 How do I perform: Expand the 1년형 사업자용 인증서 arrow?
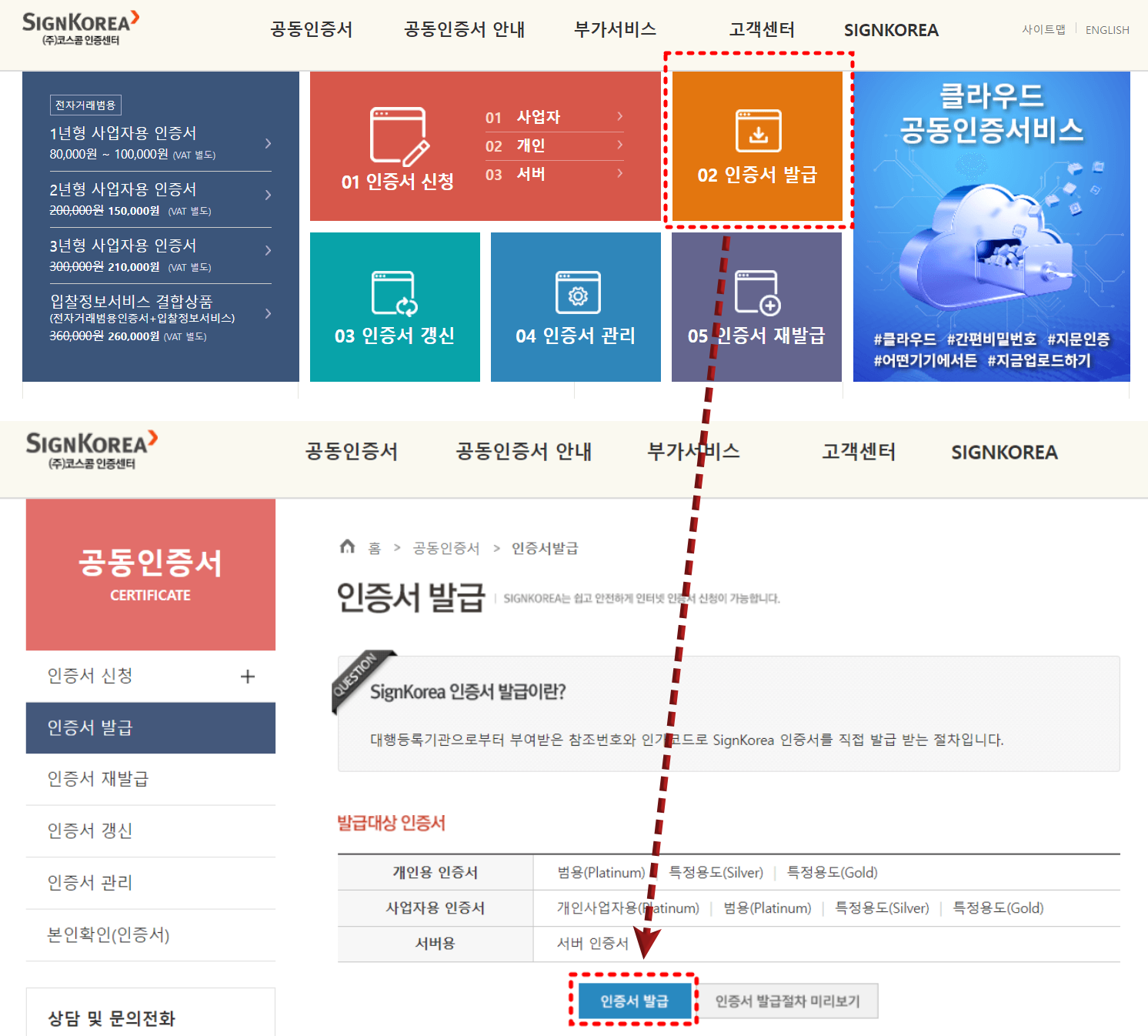click(x=269, y=143)
